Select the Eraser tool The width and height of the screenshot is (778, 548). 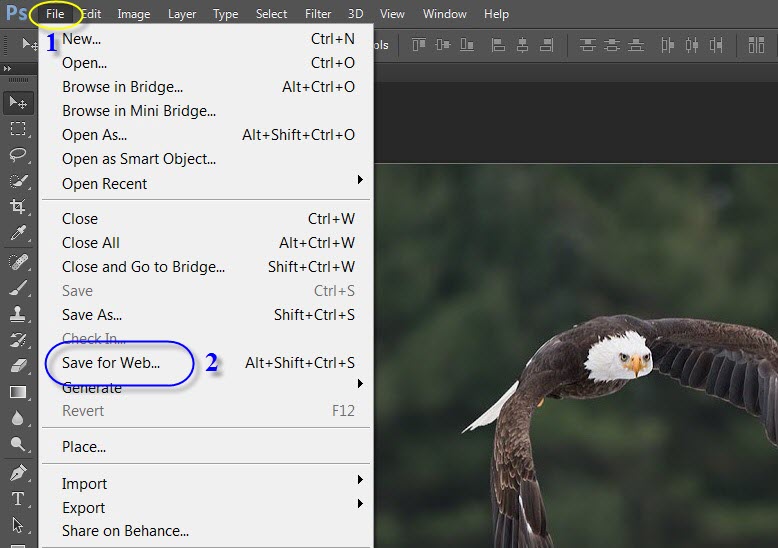18,366
